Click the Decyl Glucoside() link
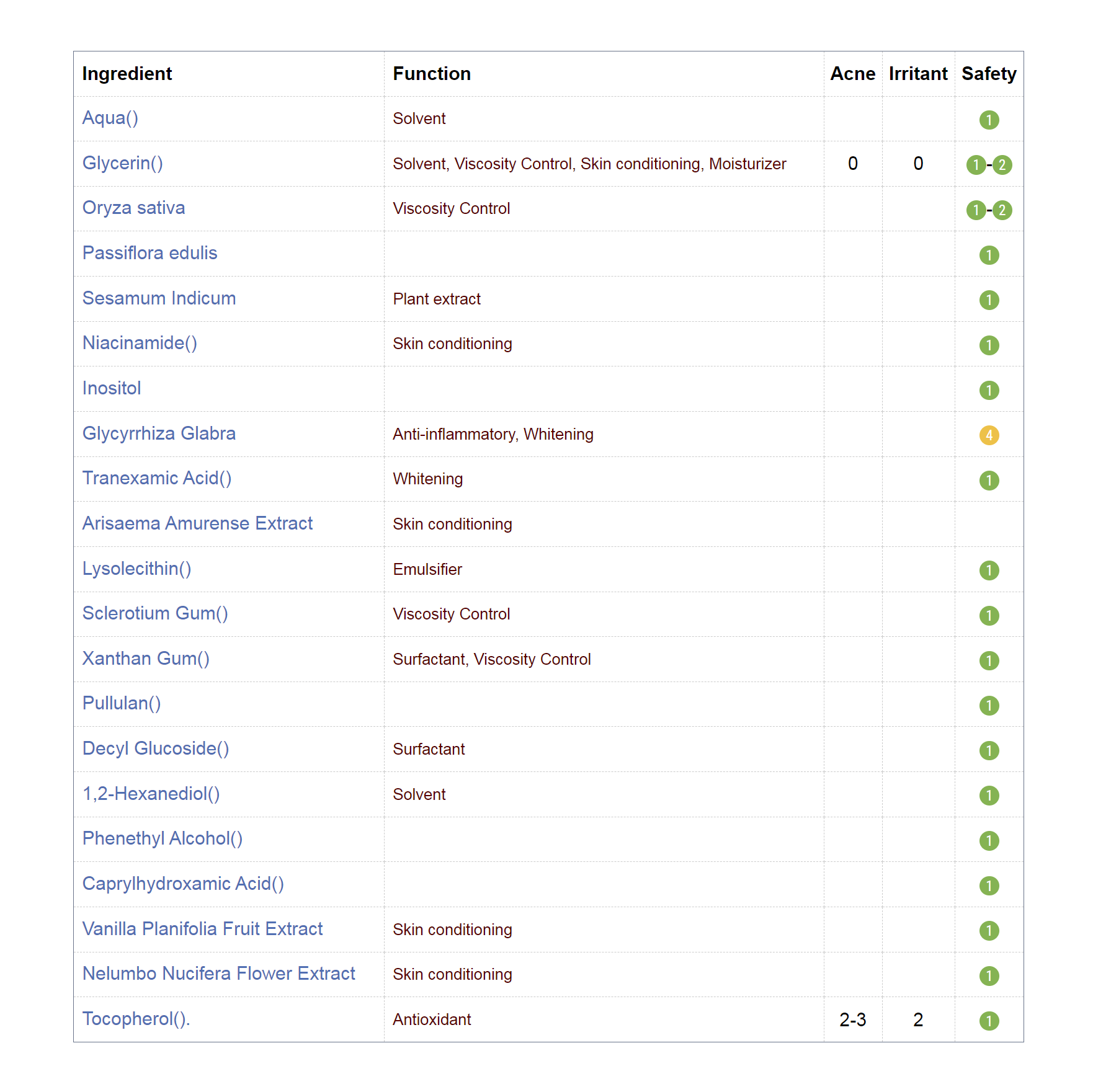The image size is (1093, 1092). [156, 748]
